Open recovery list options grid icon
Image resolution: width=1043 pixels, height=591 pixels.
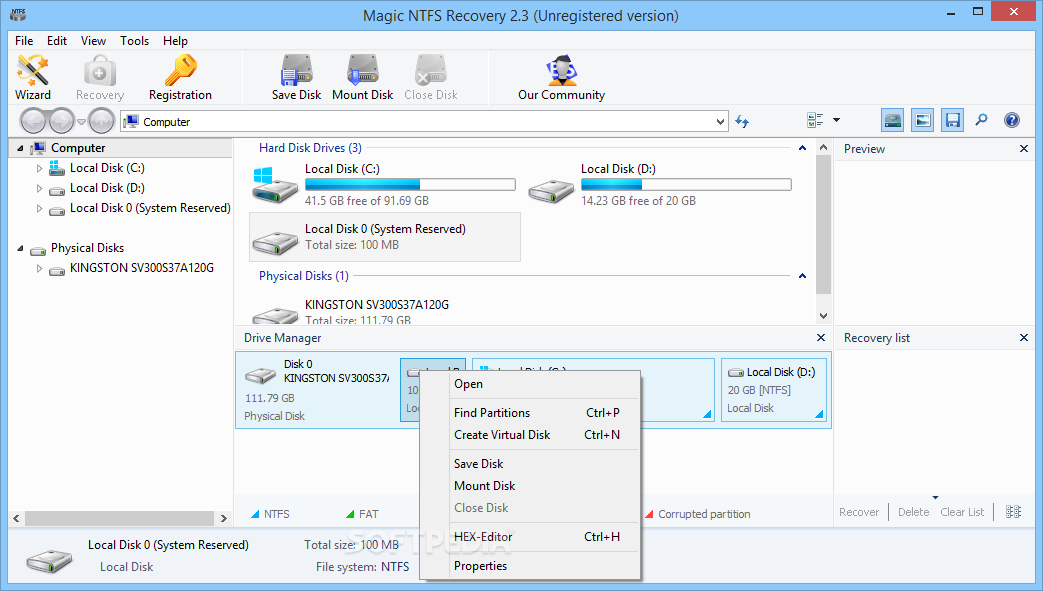[1013, 512]
